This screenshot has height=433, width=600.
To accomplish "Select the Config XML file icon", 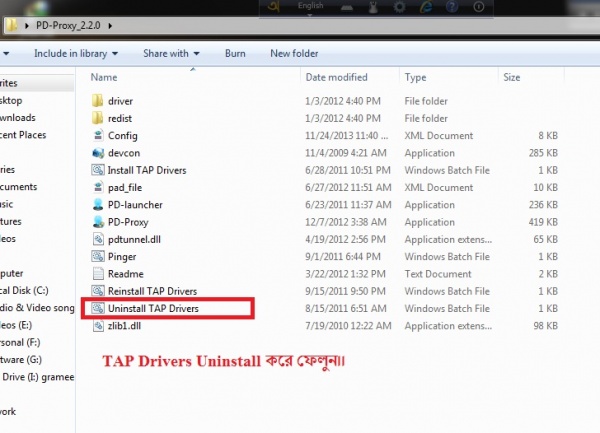I will pos(98,135).
